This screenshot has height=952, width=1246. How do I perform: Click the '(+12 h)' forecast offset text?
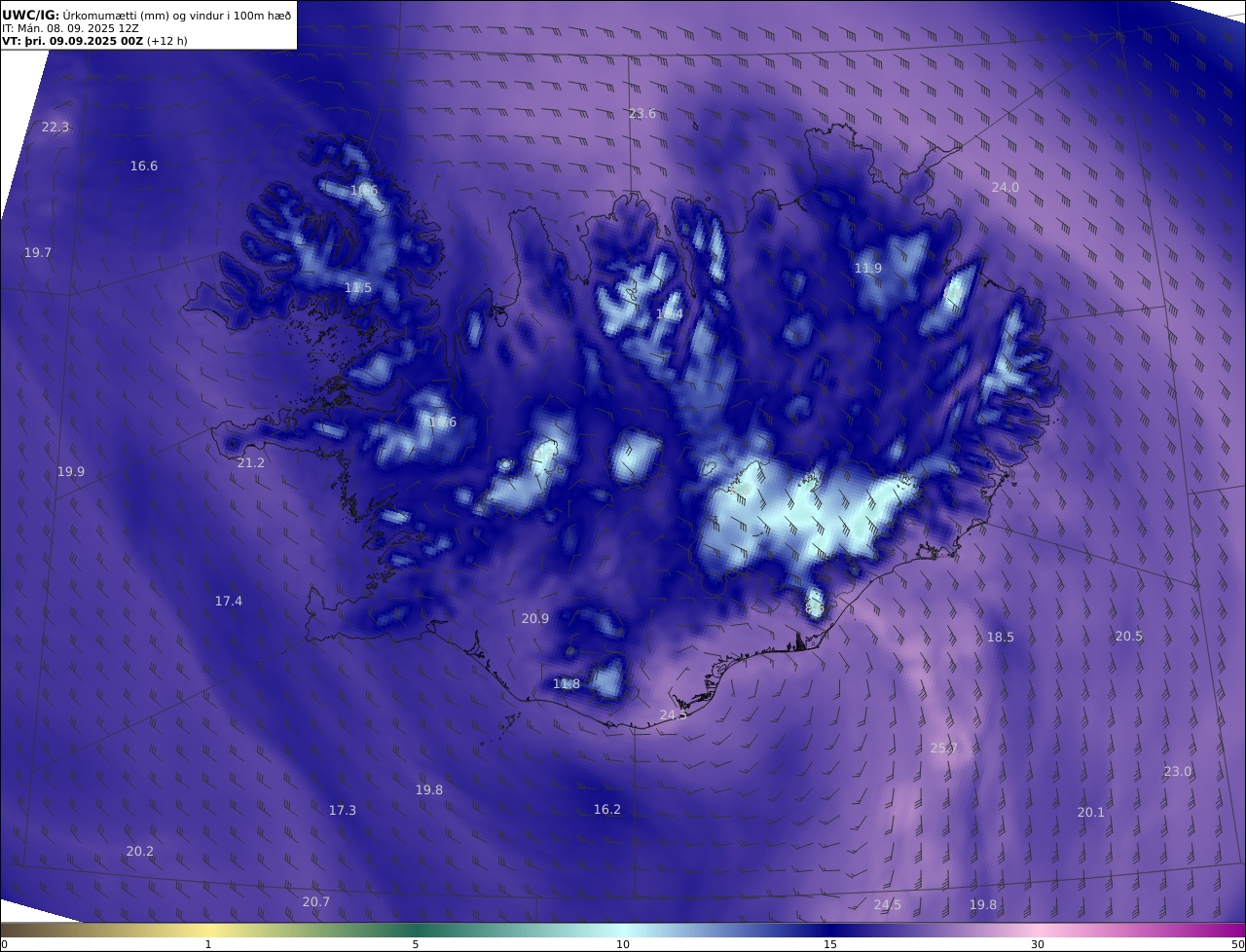(167, 41)
